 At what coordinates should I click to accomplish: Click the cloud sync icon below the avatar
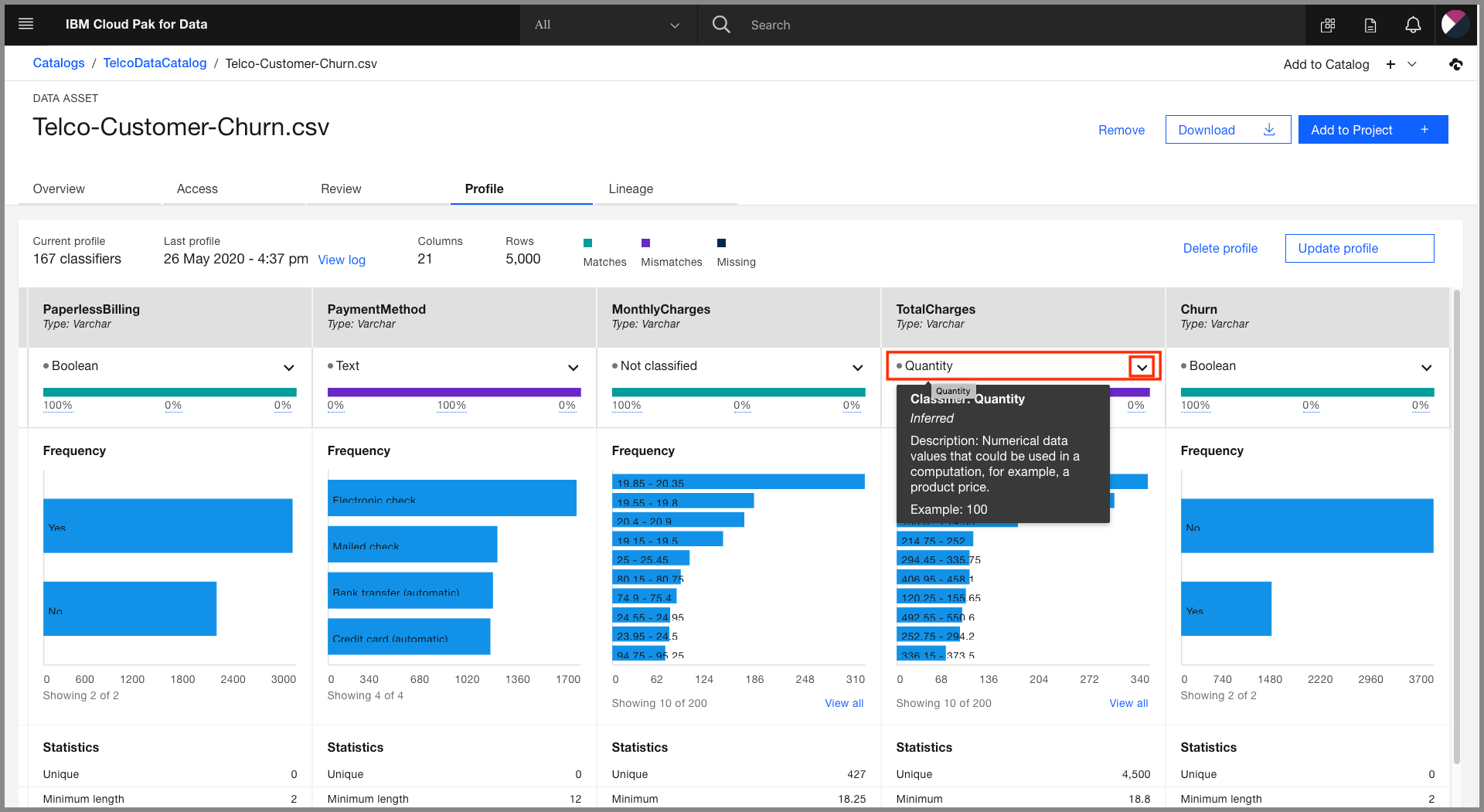point(1456,64)
